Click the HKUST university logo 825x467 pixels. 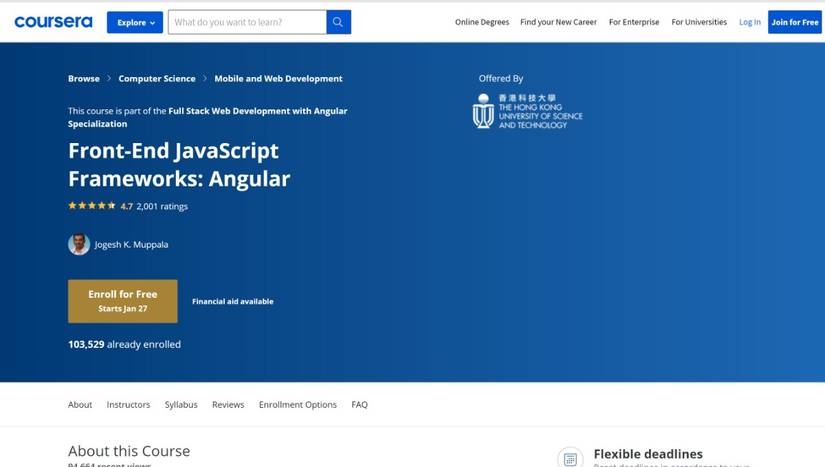tap(528, 111)
